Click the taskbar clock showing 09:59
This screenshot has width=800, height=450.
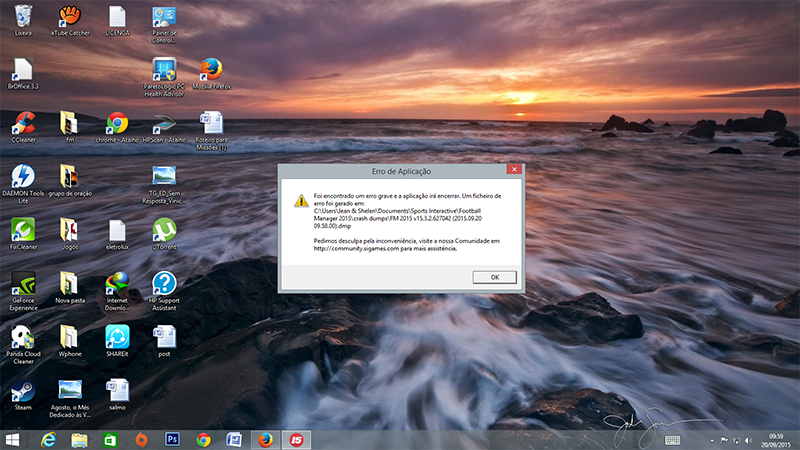(x=776, y=439)
